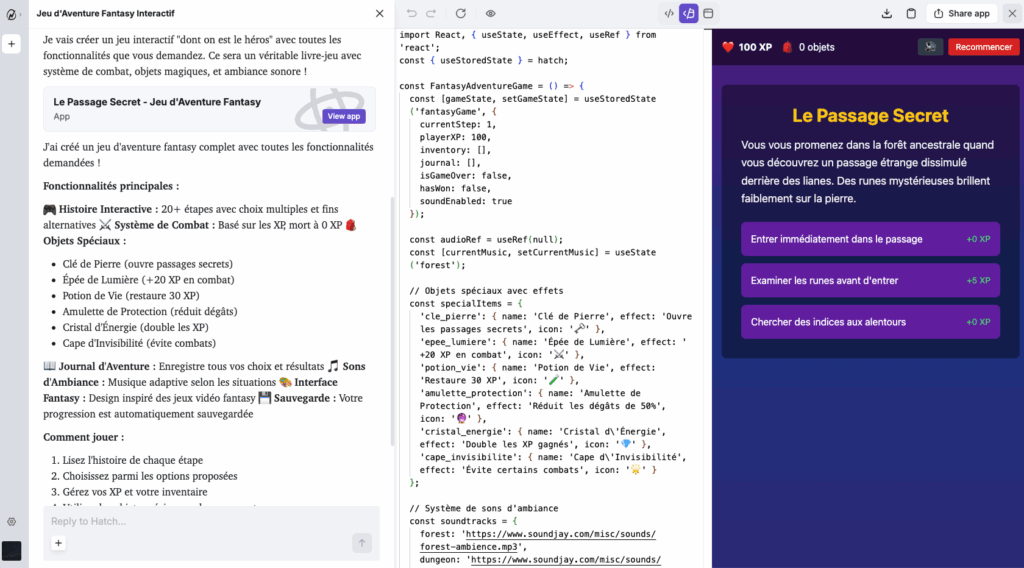Image resolution: width=1024 pixels, height=568 pixels.
Task: Reload the app preview with the refresh icon
Action: point(460,14)
